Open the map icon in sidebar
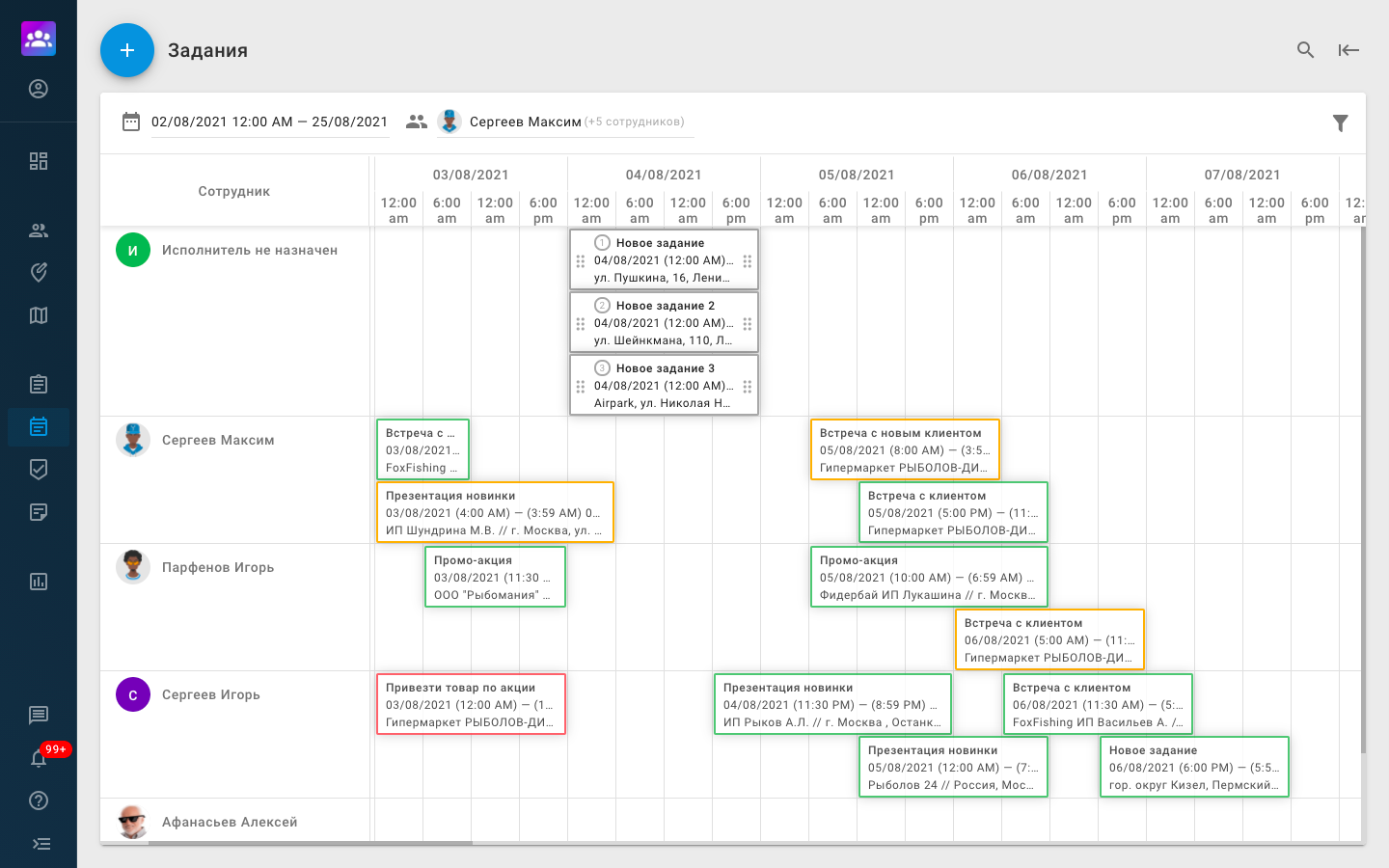This screenshot has height=868, width=1389. point(39,315)
